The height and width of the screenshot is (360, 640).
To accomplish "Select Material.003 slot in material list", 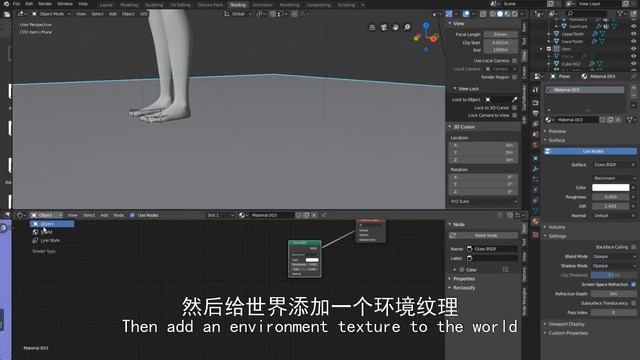I will pyautogui.click(x=585, y=89).
